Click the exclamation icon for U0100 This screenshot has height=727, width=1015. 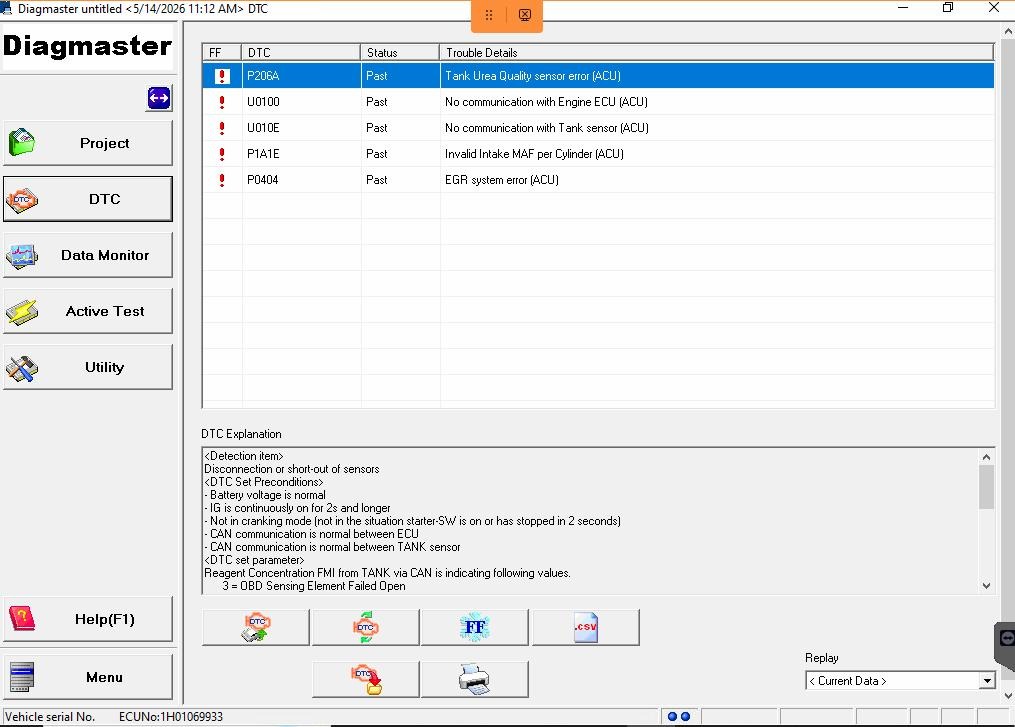coord(222,102)
